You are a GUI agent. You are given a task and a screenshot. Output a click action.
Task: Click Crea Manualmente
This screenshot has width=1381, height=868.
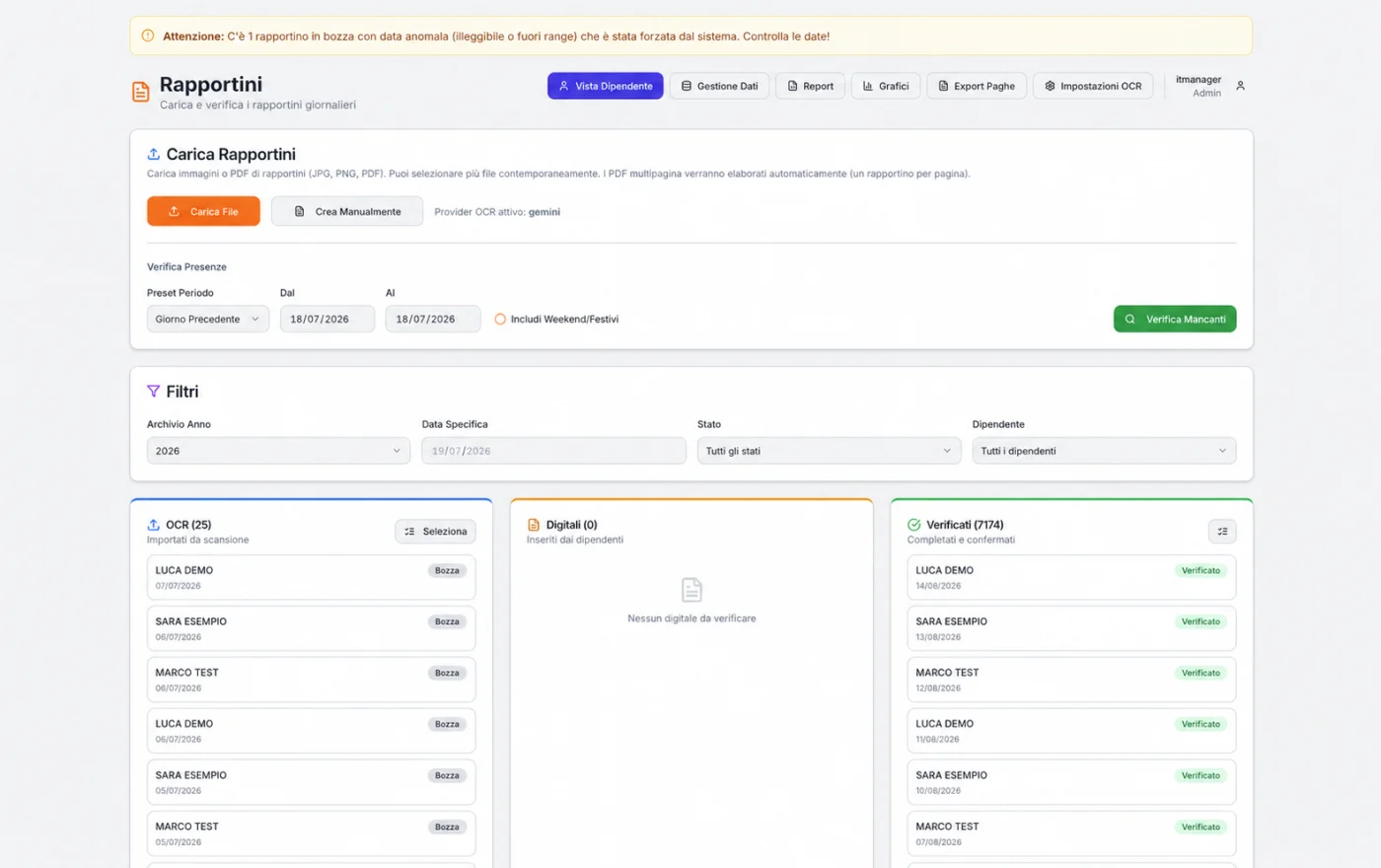347,211
